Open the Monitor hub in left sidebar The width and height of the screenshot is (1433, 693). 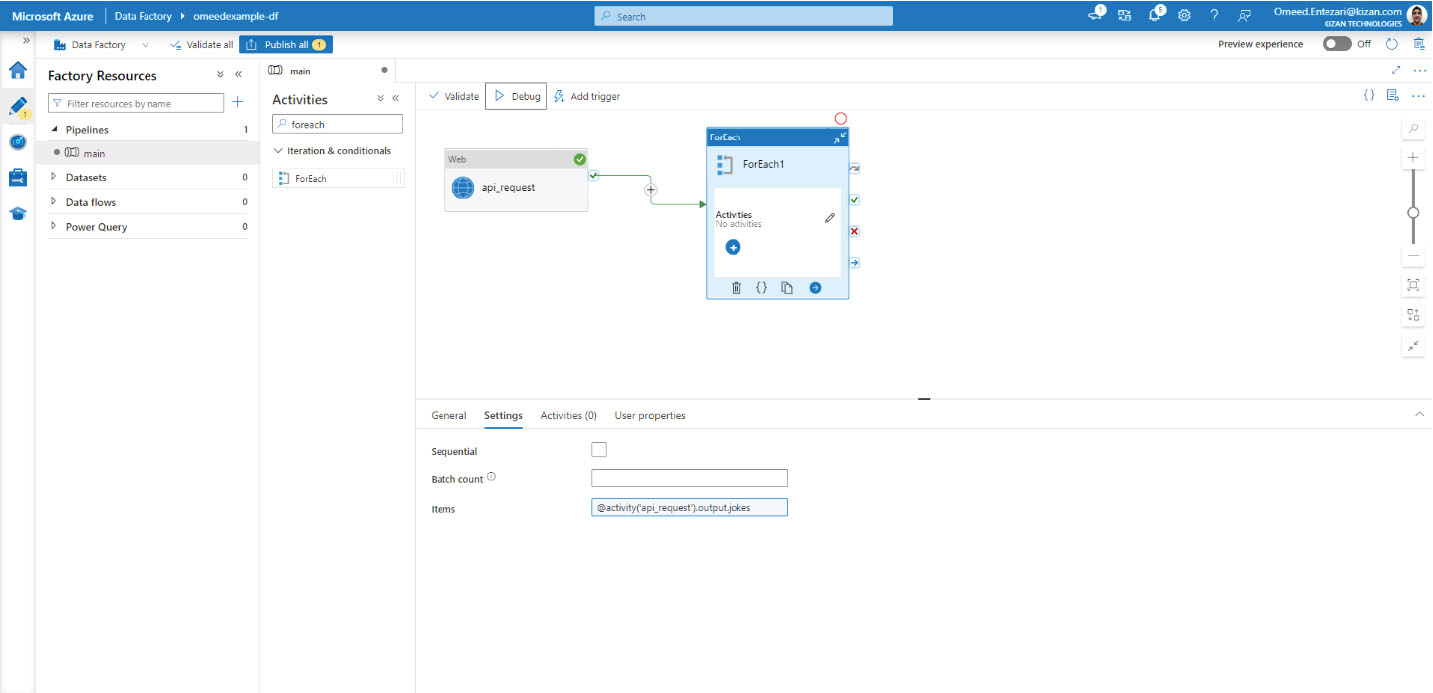(x=17, y=142)
